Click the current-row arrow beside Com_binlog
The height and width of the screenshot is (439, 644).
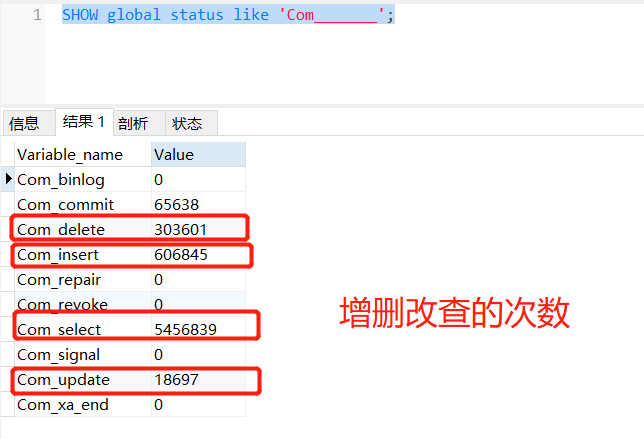pos(8,179)
